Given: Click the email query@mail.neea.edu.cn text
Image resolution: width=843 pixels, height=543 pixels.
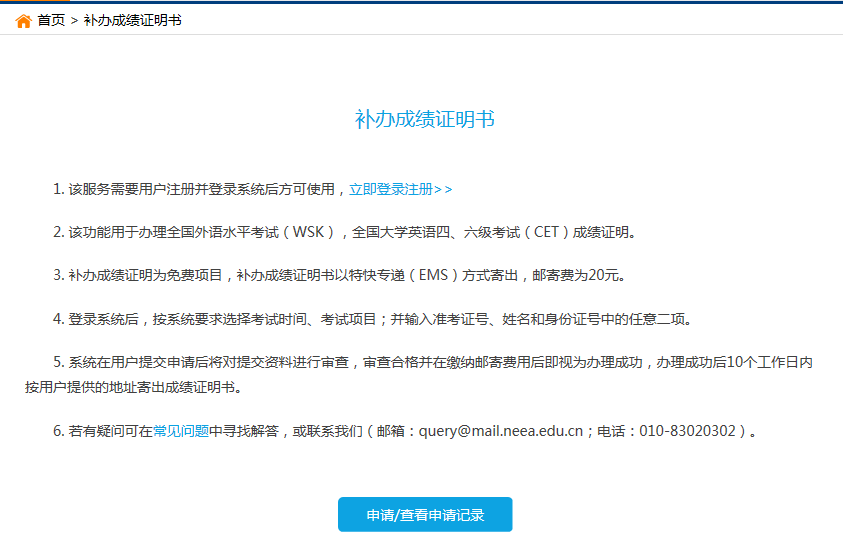Looking at the screenshot, I should tap(501, 431).
